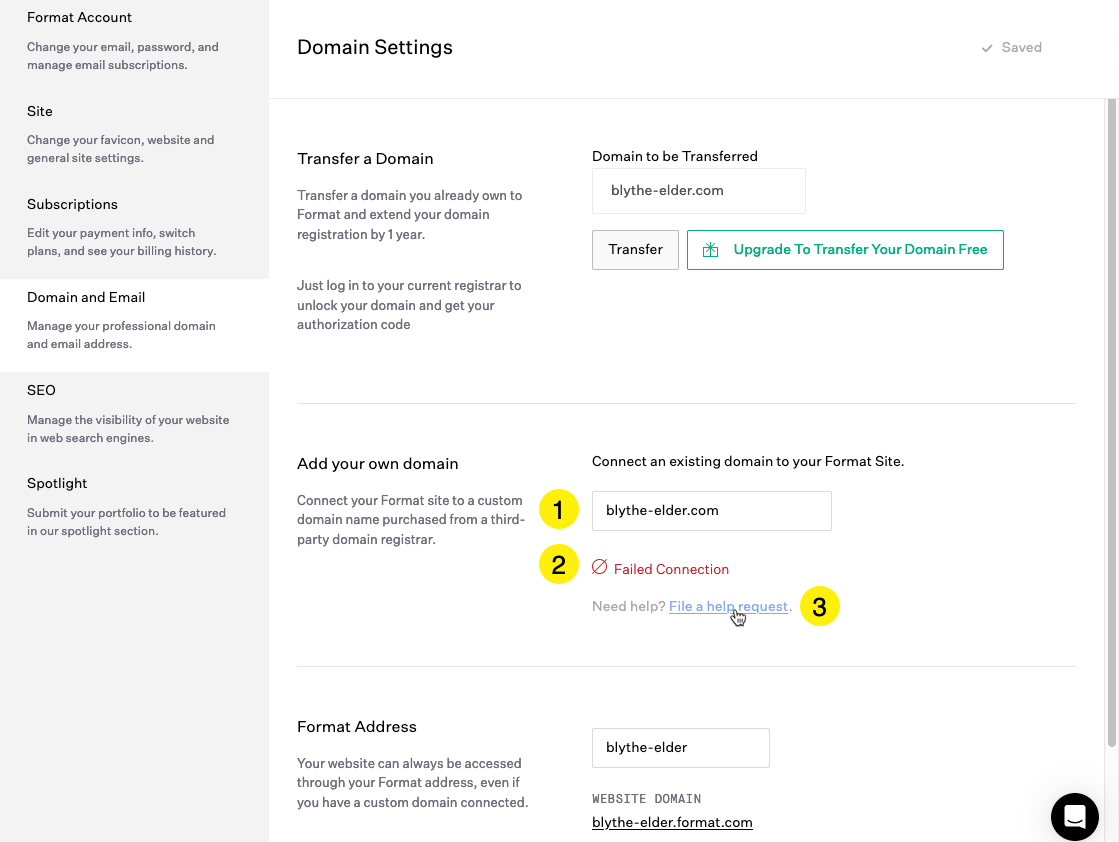Select Domain and Email sidebar item

click(86, 297)
